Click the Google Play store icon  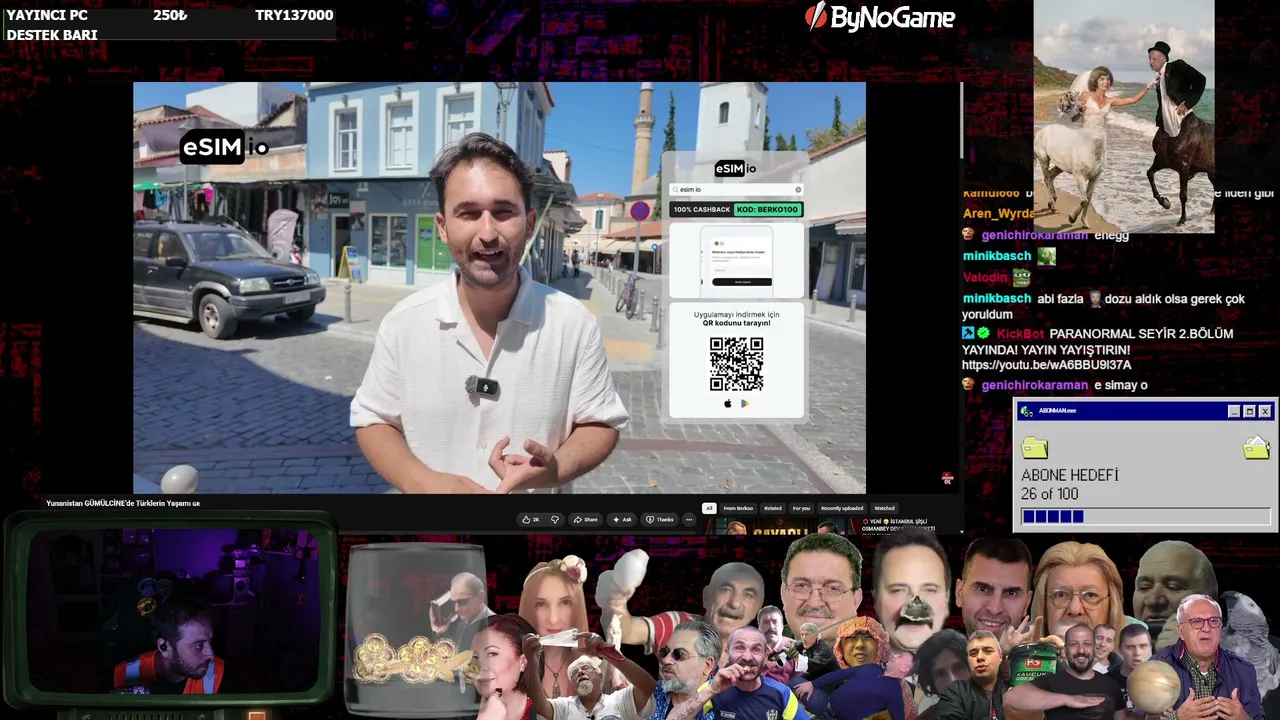(745, 404)
